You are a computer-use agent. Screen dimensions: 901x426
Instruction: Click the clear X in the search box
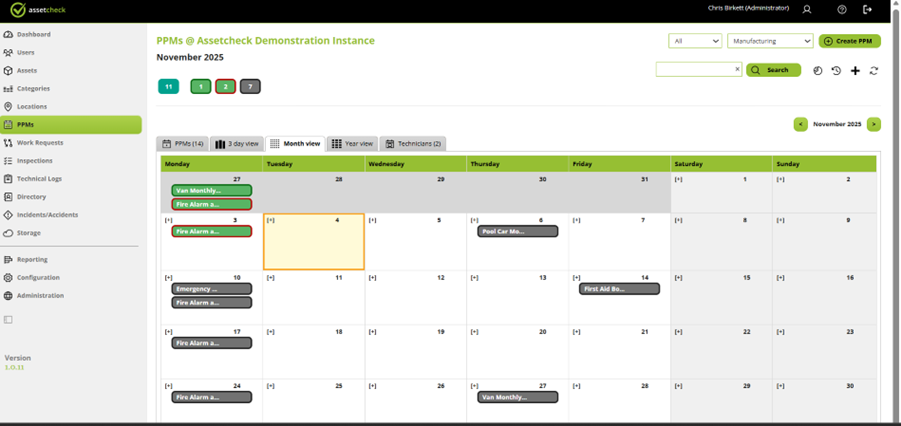[738, 69]
